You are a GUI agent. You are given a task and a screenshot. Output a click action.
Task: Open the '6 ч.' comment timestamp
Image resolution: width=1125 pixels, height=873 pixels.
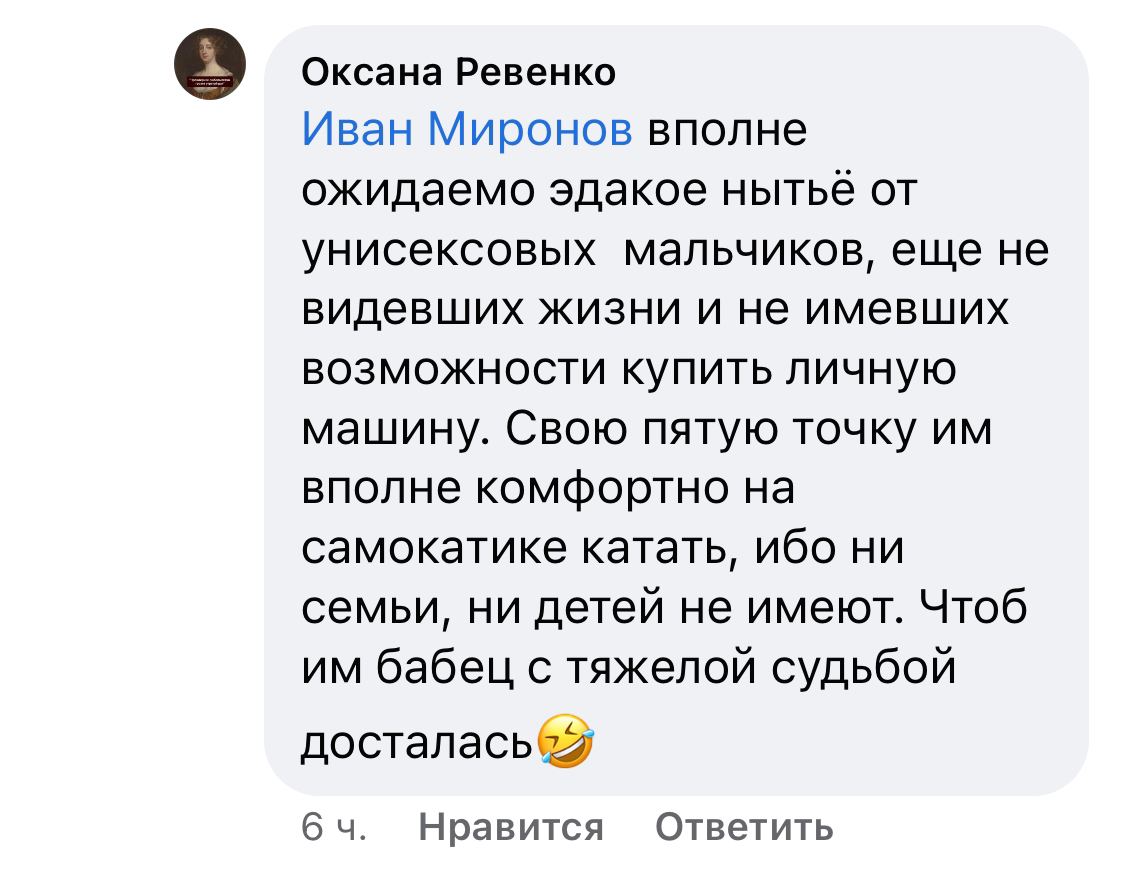(332, 827)
